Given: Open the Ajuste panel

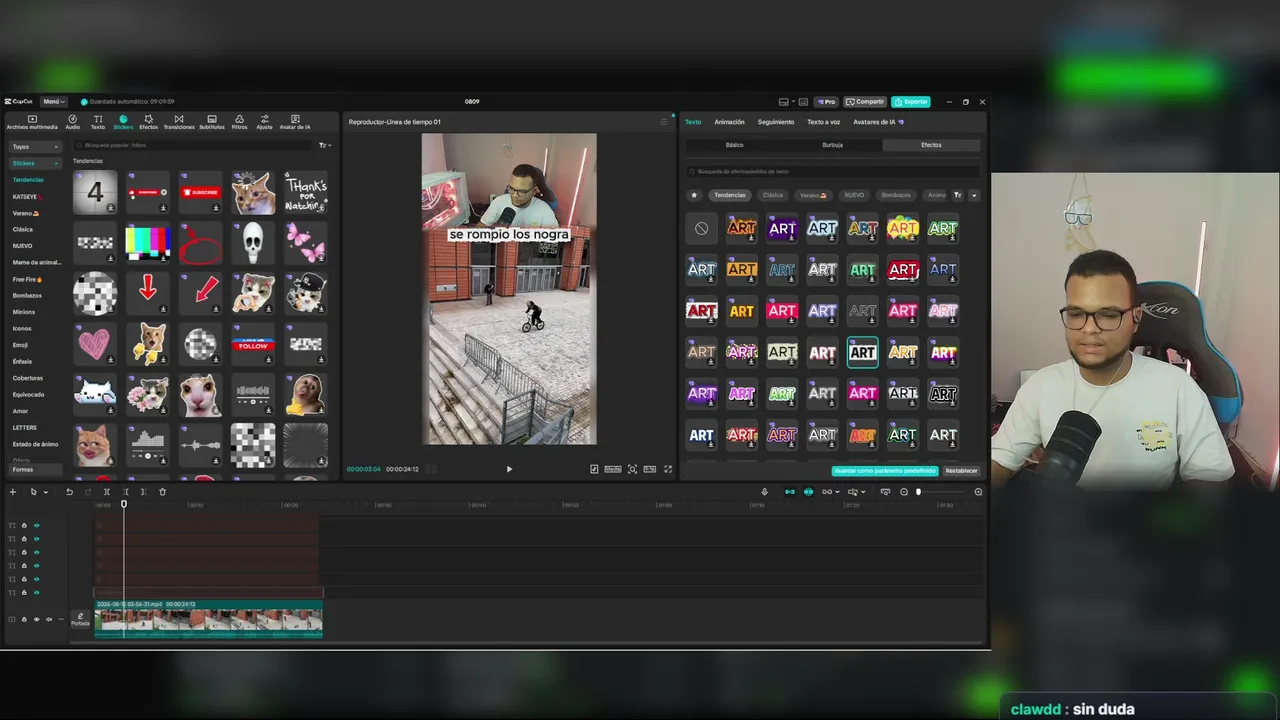Looking at the screenshot, I should (264, 122).
